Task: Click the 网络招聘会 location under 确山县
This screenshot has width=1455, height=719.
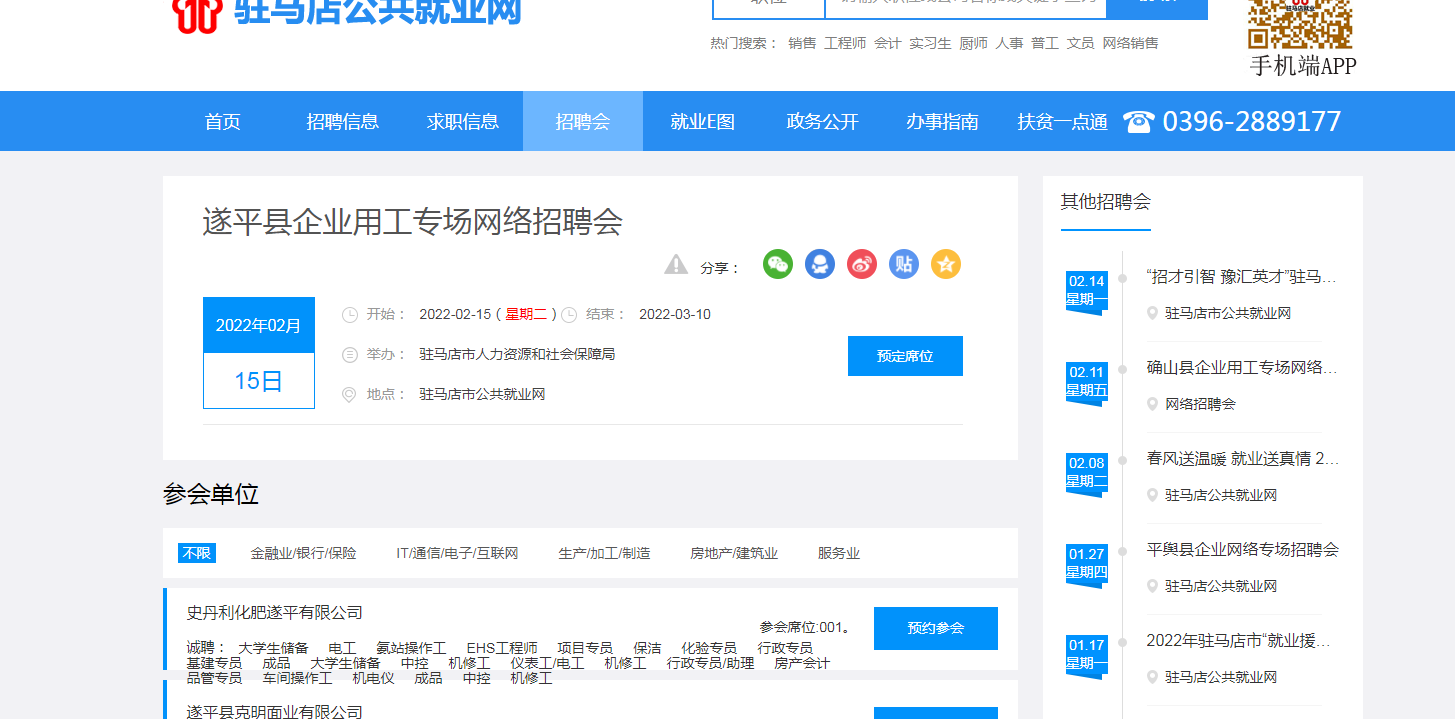Action: (x=1201, y=404)
